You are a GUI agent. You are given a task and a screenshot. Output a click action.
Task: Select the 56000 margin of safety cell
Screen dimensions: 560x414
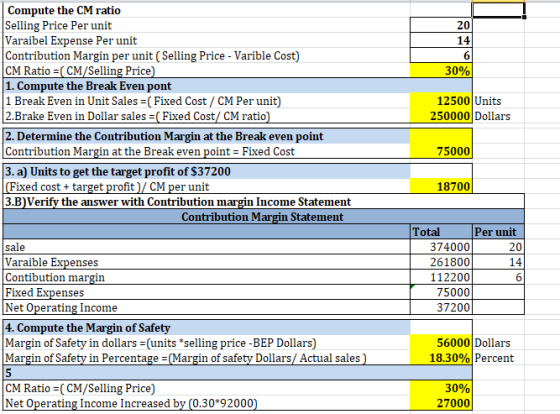tap(441, 343)
